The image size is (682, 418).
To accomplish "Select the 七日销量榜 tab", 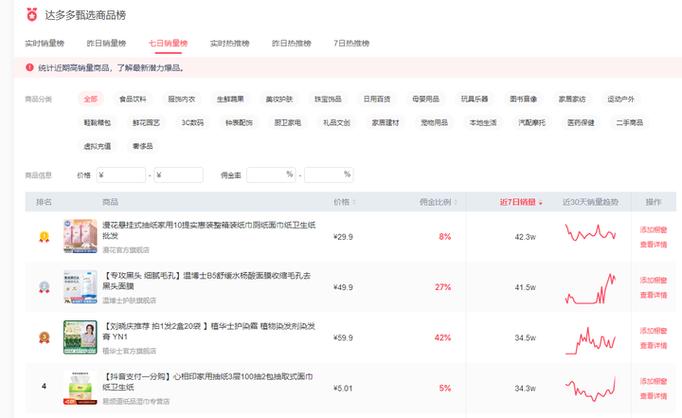I will click(168, 43).
